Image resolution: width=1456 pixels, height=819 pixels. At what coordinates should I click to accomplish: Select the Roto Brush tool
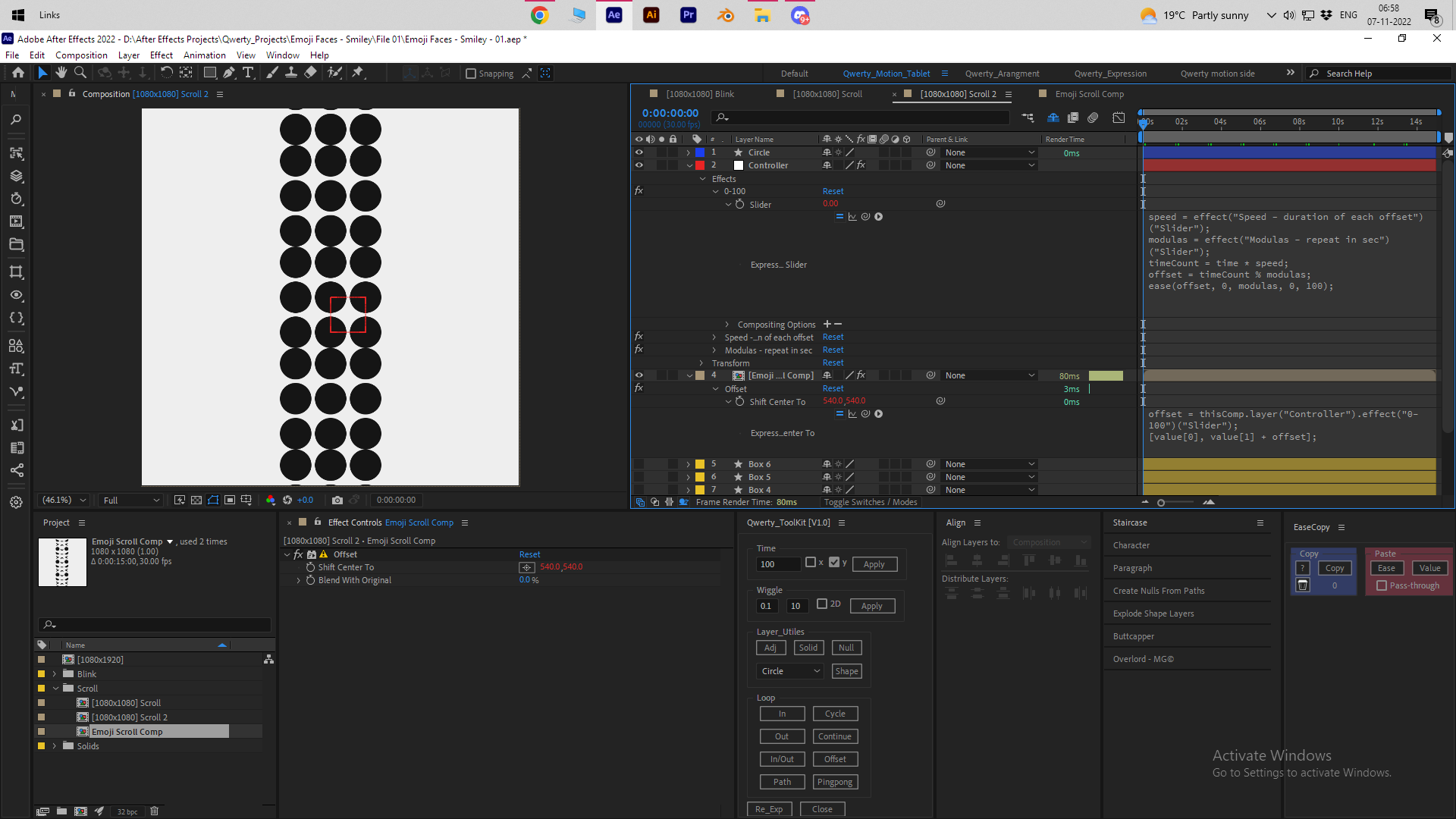334,73
